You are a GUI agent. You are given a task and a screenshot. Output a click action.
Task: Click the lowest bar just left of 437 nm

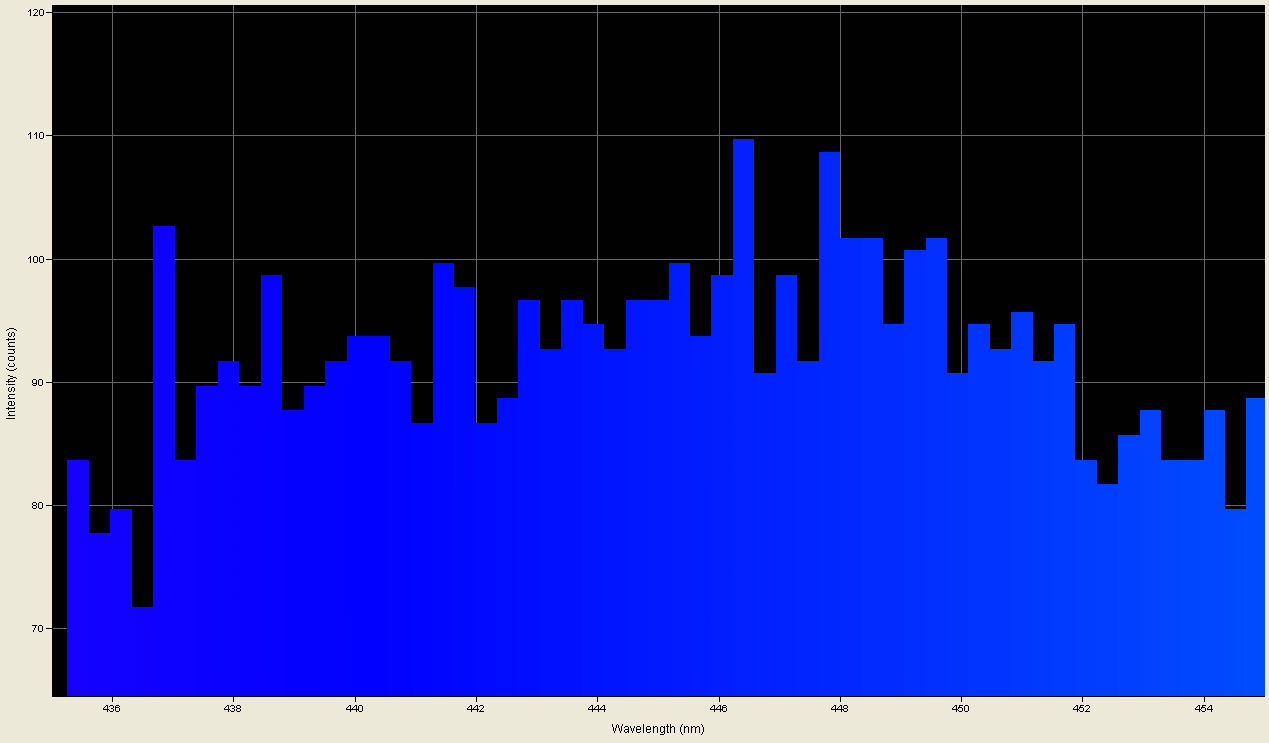pyautogui.click(x=142, y=650)
